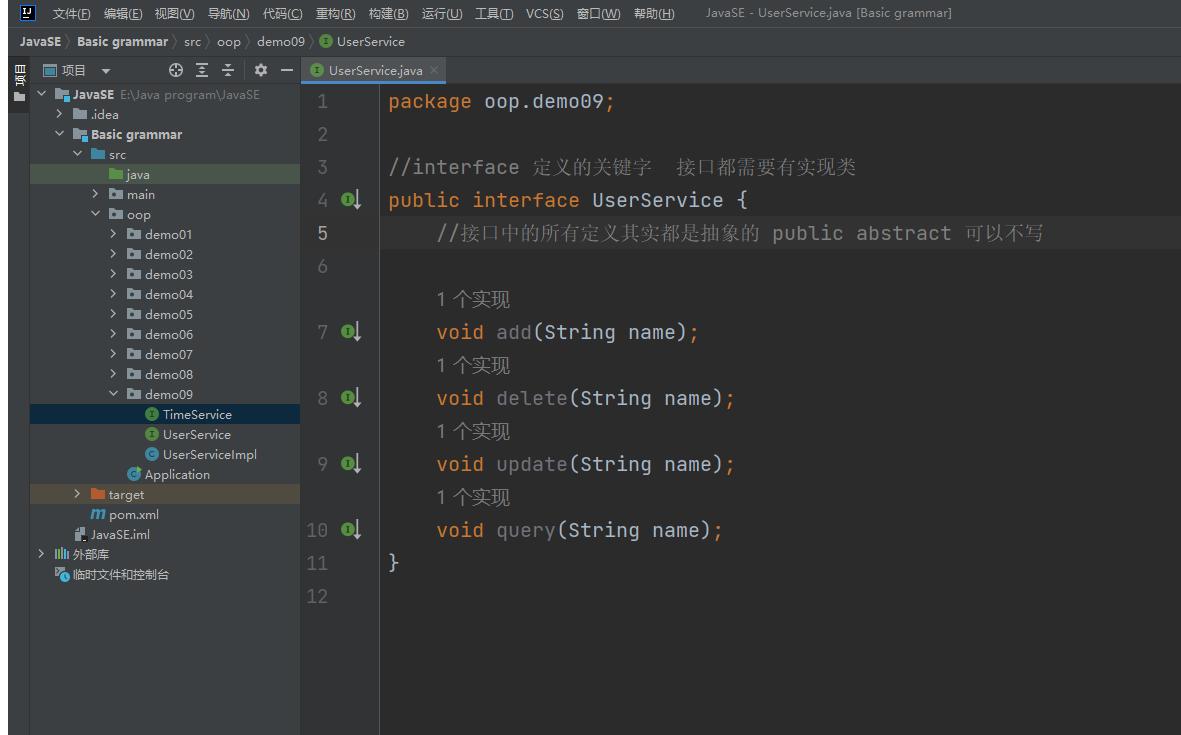Click the collapse all icon in project panel
1181x735 pixels.
click(x=228, y=70)
